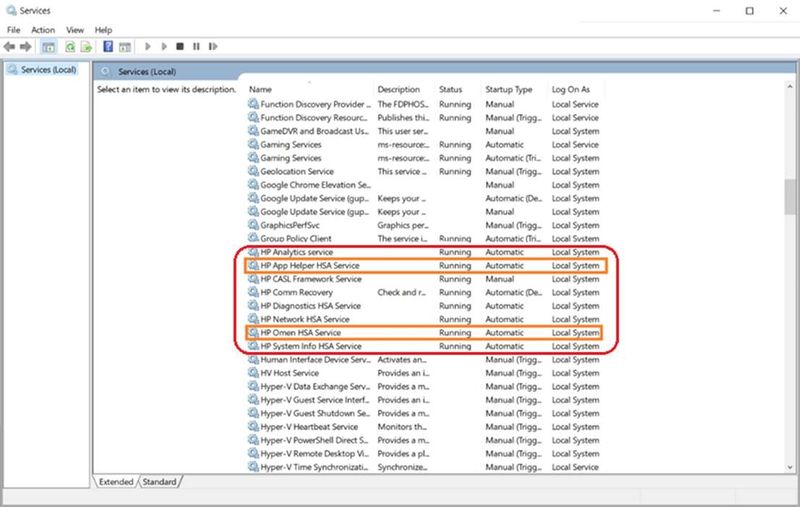This screenshot has height=507, width=800.
Task: Click gear icon beside HP App Helper HSA
Action: tap(253, 265)
